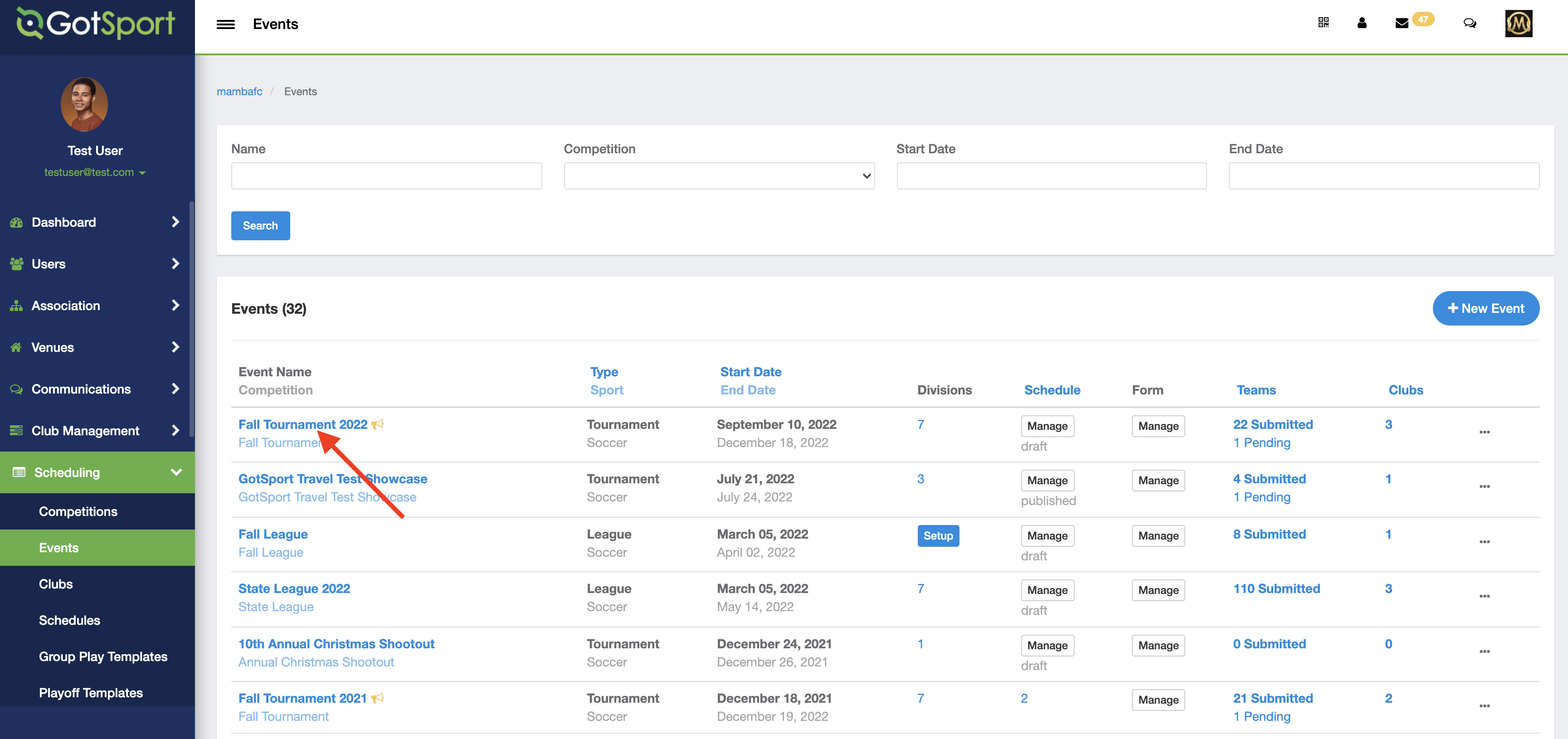The width and height of the screenshot is (1568, 739).
Task: Click the End Date filter field
Action: tap(1383, 176)
